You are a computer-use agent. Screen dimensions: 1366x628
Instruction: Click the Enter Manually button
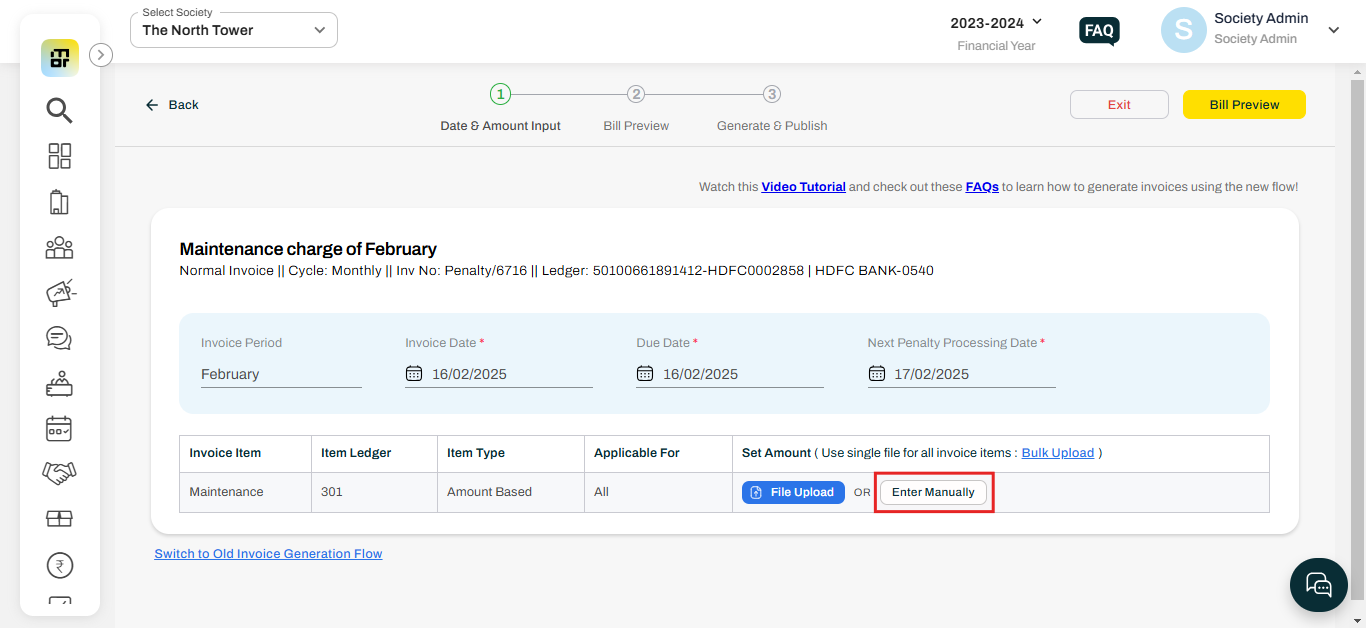(933, 492)
